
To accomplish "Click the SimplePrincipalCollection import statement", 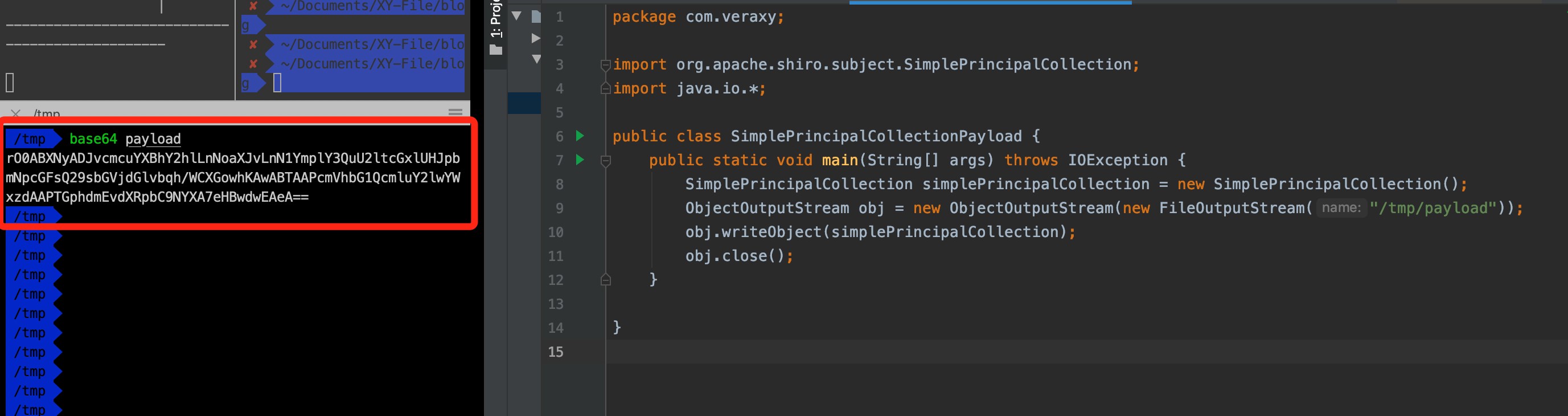I will (x=876, y=64).
